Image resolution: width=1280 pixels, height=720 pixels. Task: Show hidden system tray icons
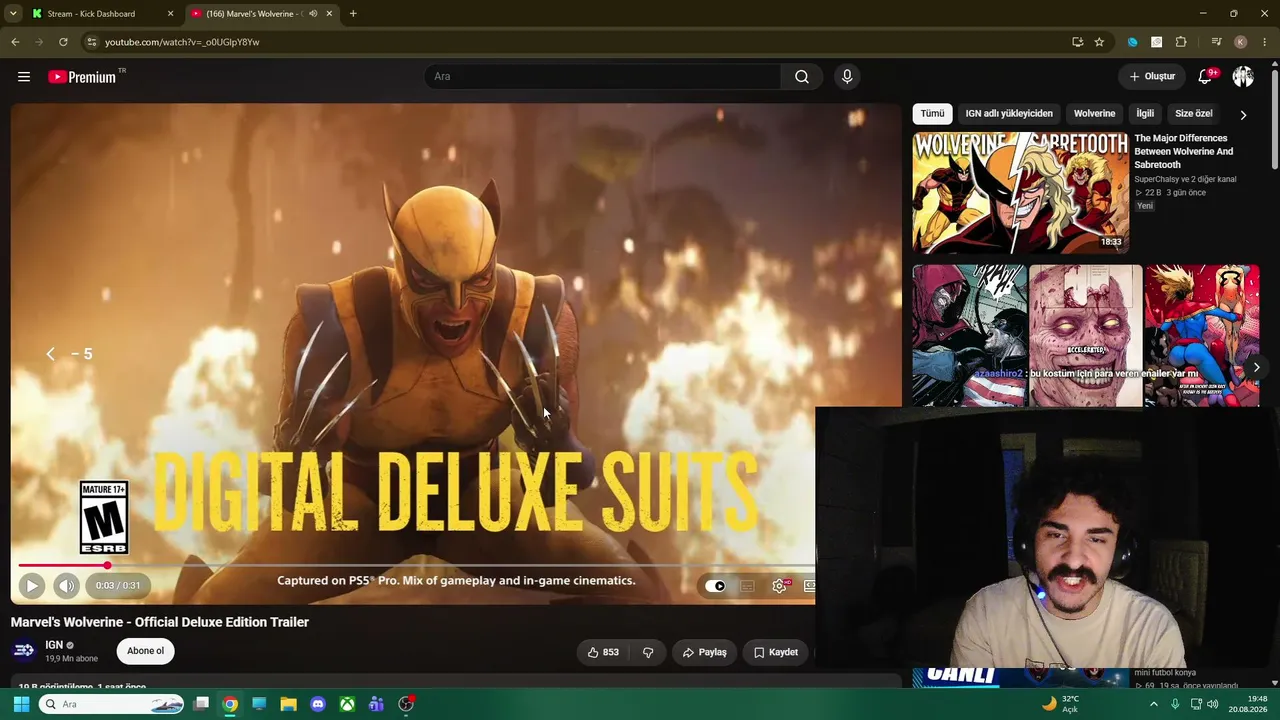pyautogui.click(x=1153, y=704)
